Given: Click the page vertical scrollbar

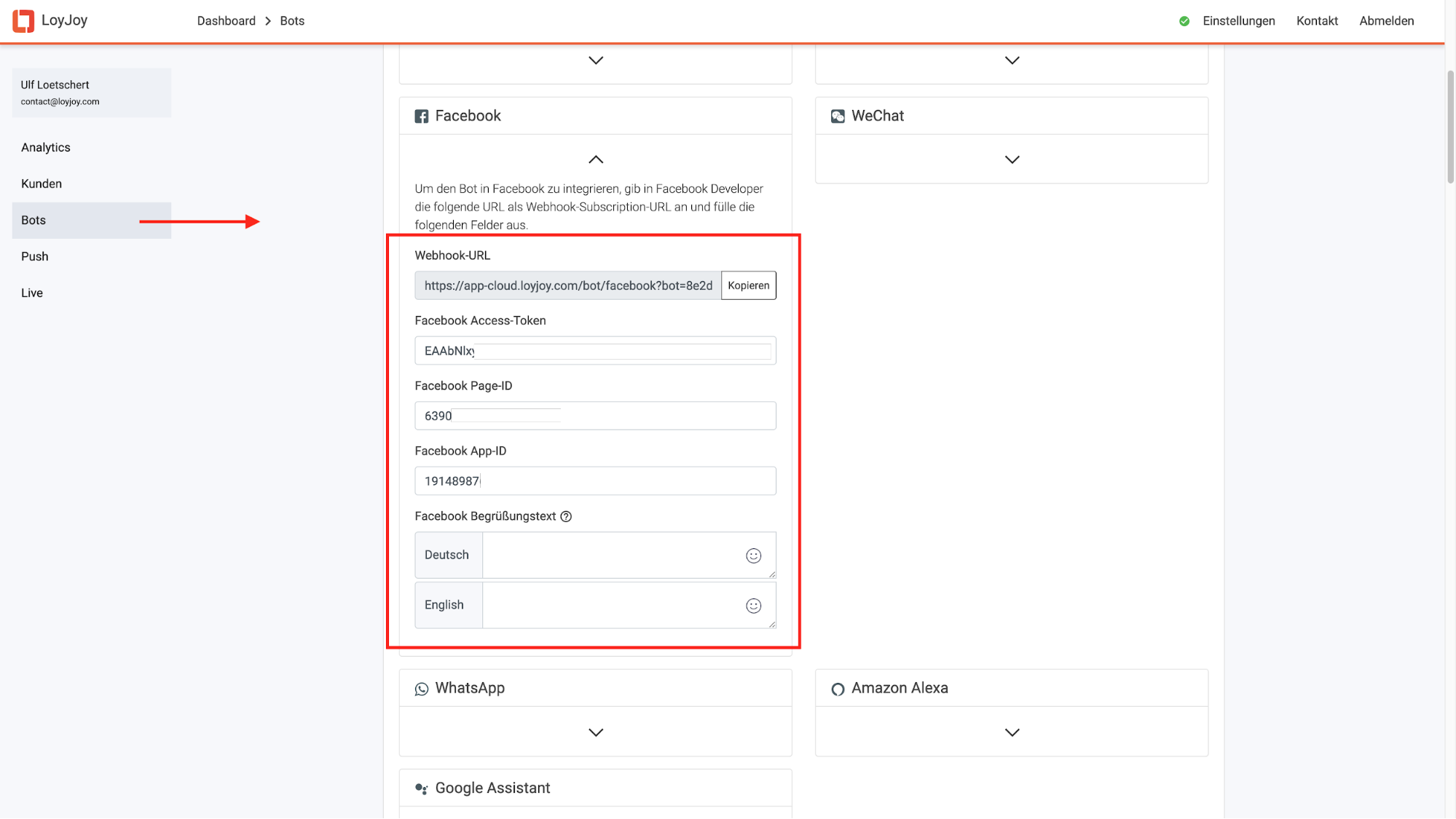Looking at the screenshot, I should (1450, 127).
